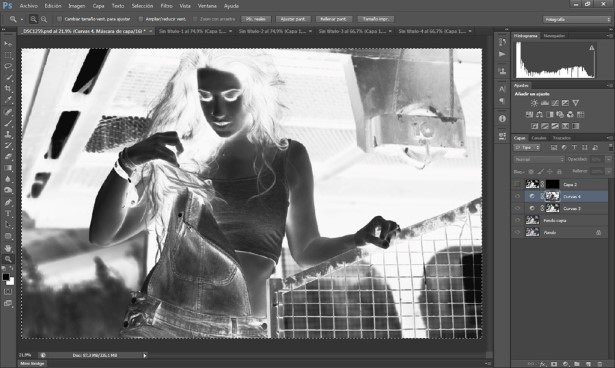The image size is (615, 368).
Task: Delete layer using the trash icon
Action: [x=599, y=364]
